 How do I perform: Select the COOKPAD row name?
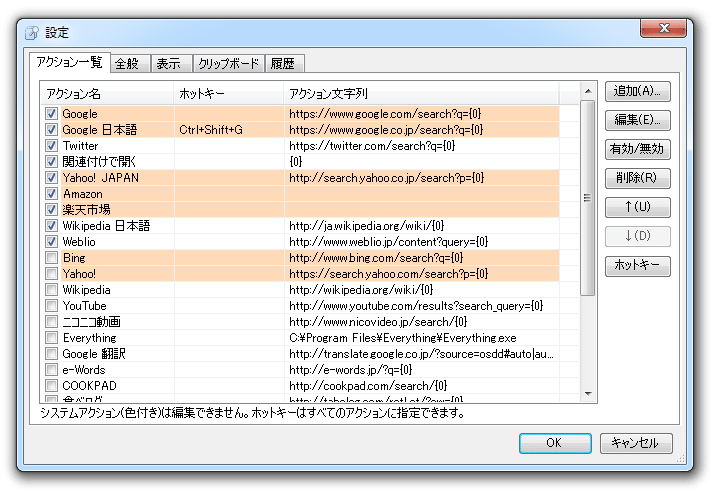(x=89, y=386)
